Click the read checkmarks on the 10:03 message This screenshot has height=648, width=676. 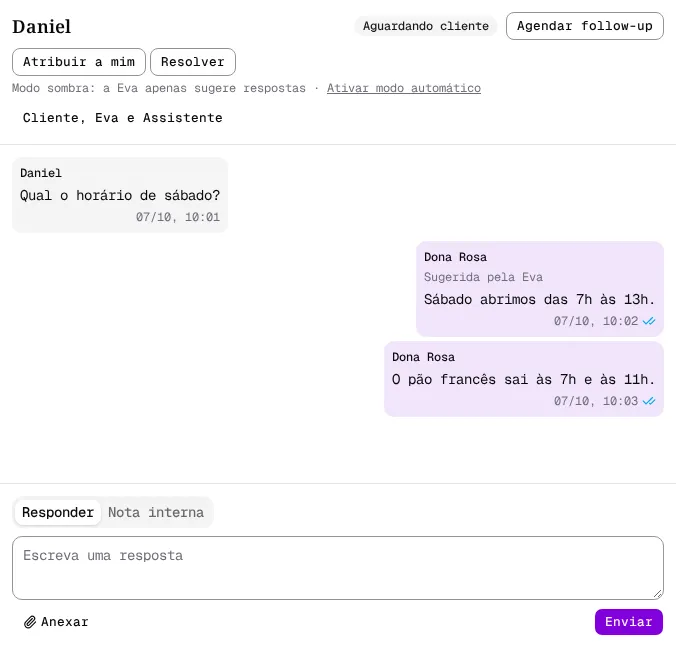coord(649,401)
